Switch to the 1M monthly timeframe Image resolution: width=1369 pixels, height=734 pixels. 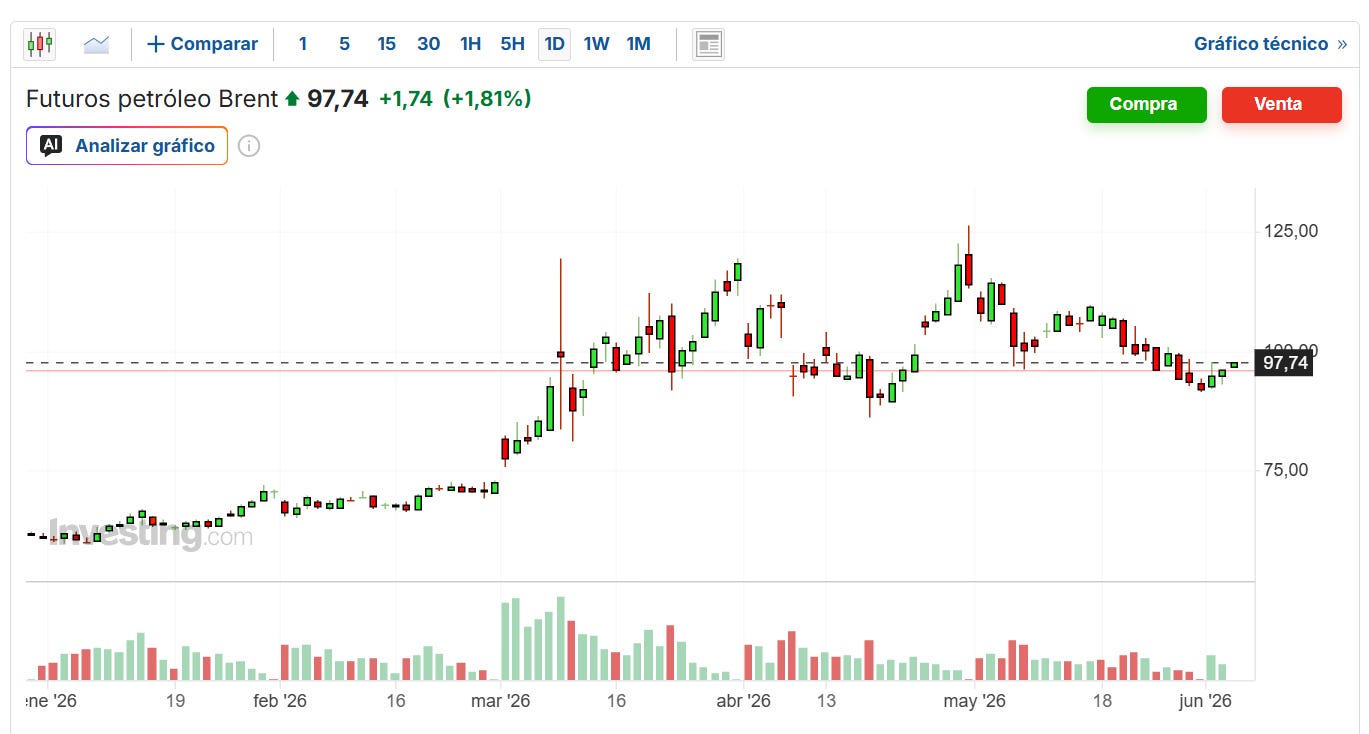pyautogui.click(x=638, y=44)
